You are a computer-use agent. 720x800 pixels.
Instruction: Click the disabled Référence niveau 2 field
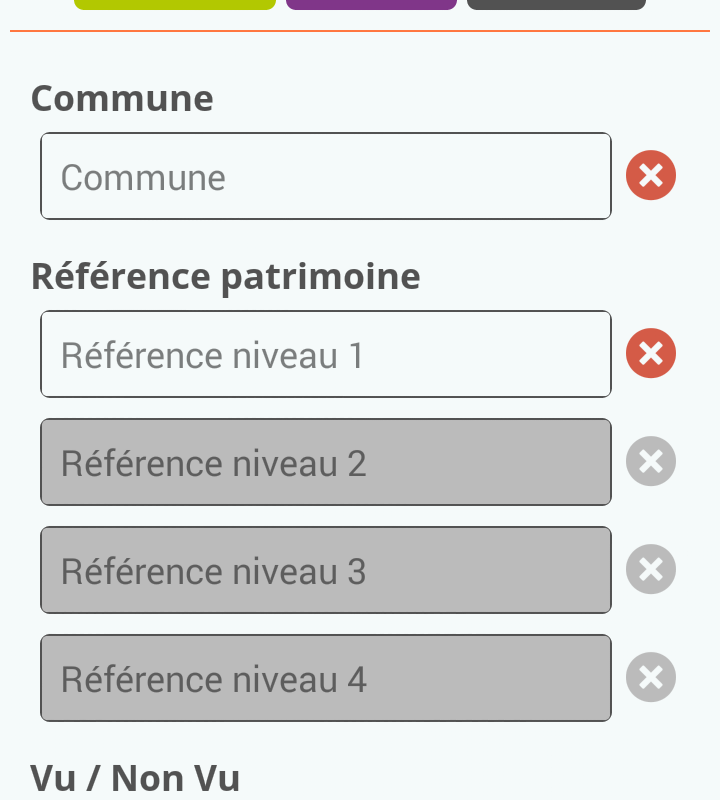coord(326,462)
